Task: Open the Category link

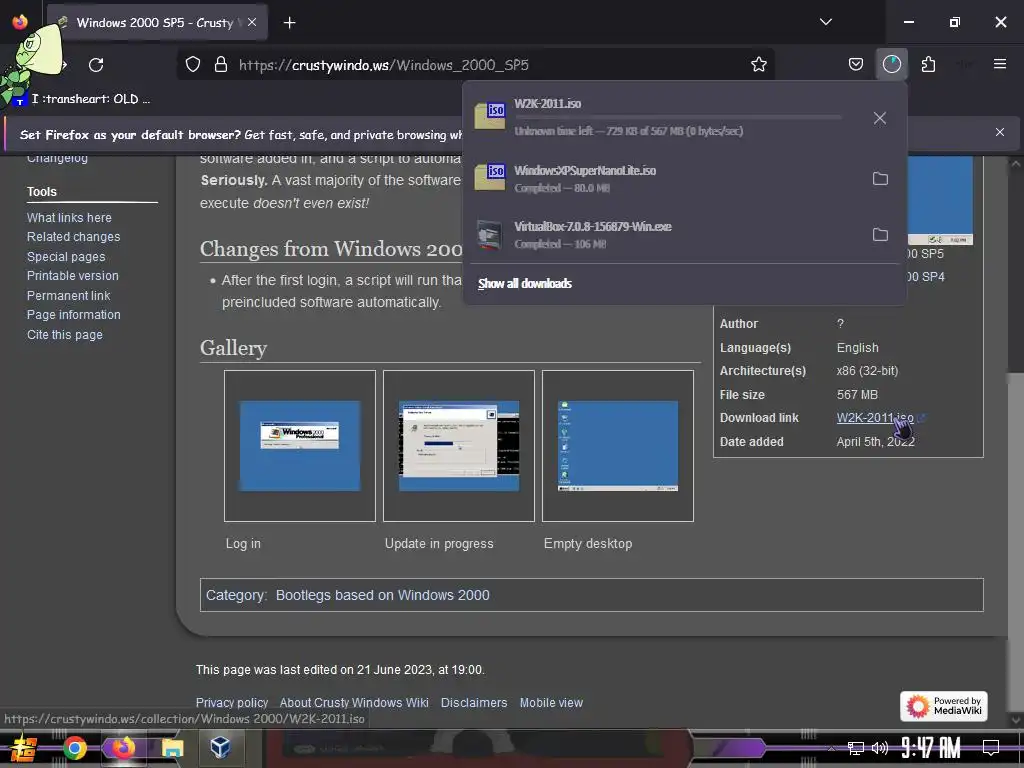Action: [235, 595]
